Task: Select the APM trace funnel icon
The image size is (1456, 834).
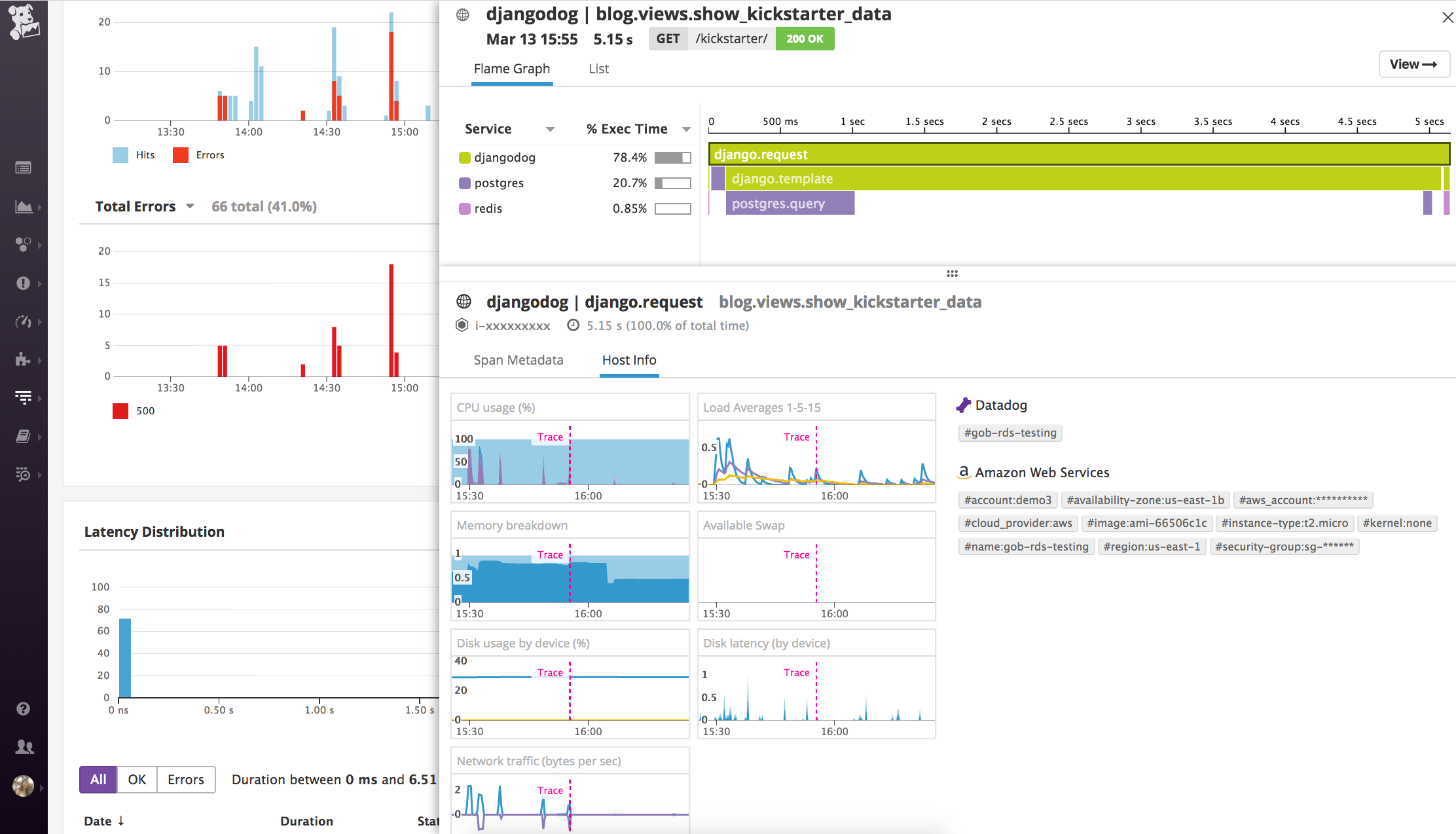Action: pos(24,397)
